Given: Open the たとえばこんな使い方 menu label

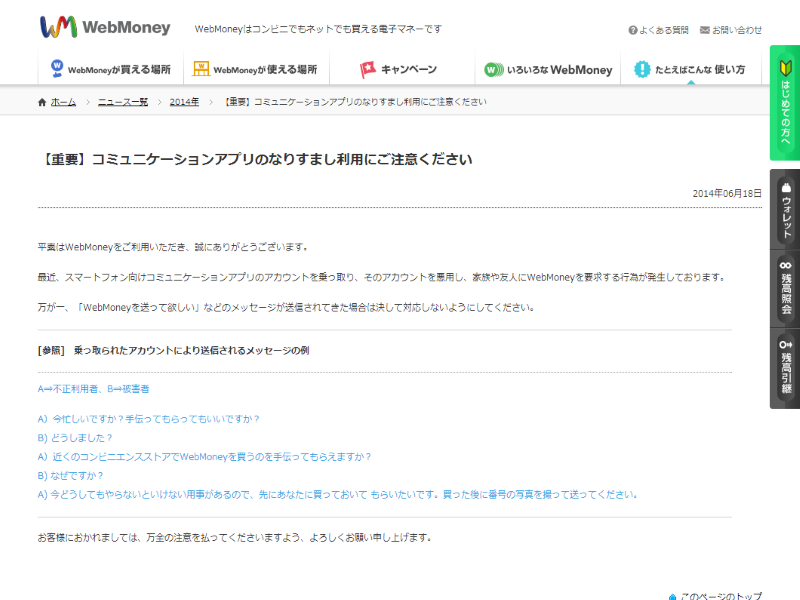Looking at the screenshot, I should tap(700, 70).
